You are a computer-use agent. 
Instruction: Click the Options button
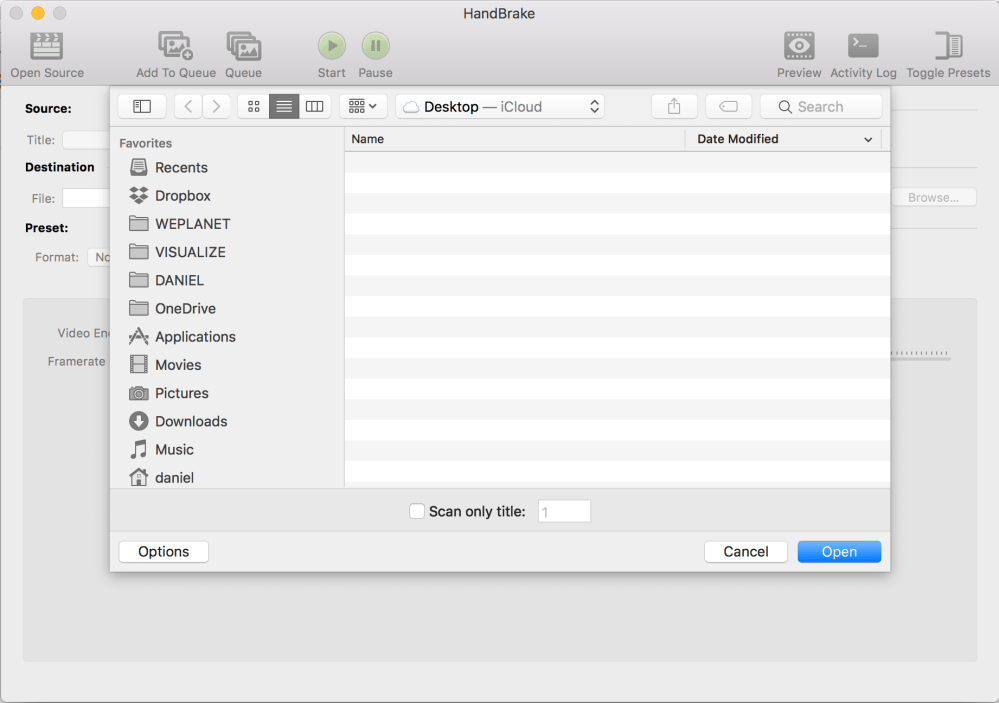164,552
